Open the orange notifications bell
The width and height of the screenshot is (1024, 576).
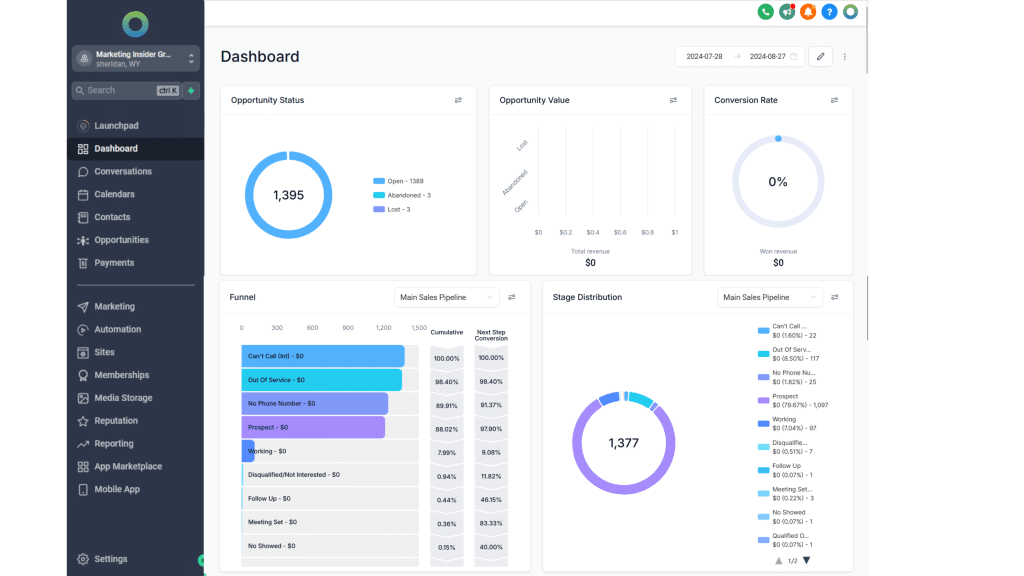pyautogui.click(x=808, y=12)
